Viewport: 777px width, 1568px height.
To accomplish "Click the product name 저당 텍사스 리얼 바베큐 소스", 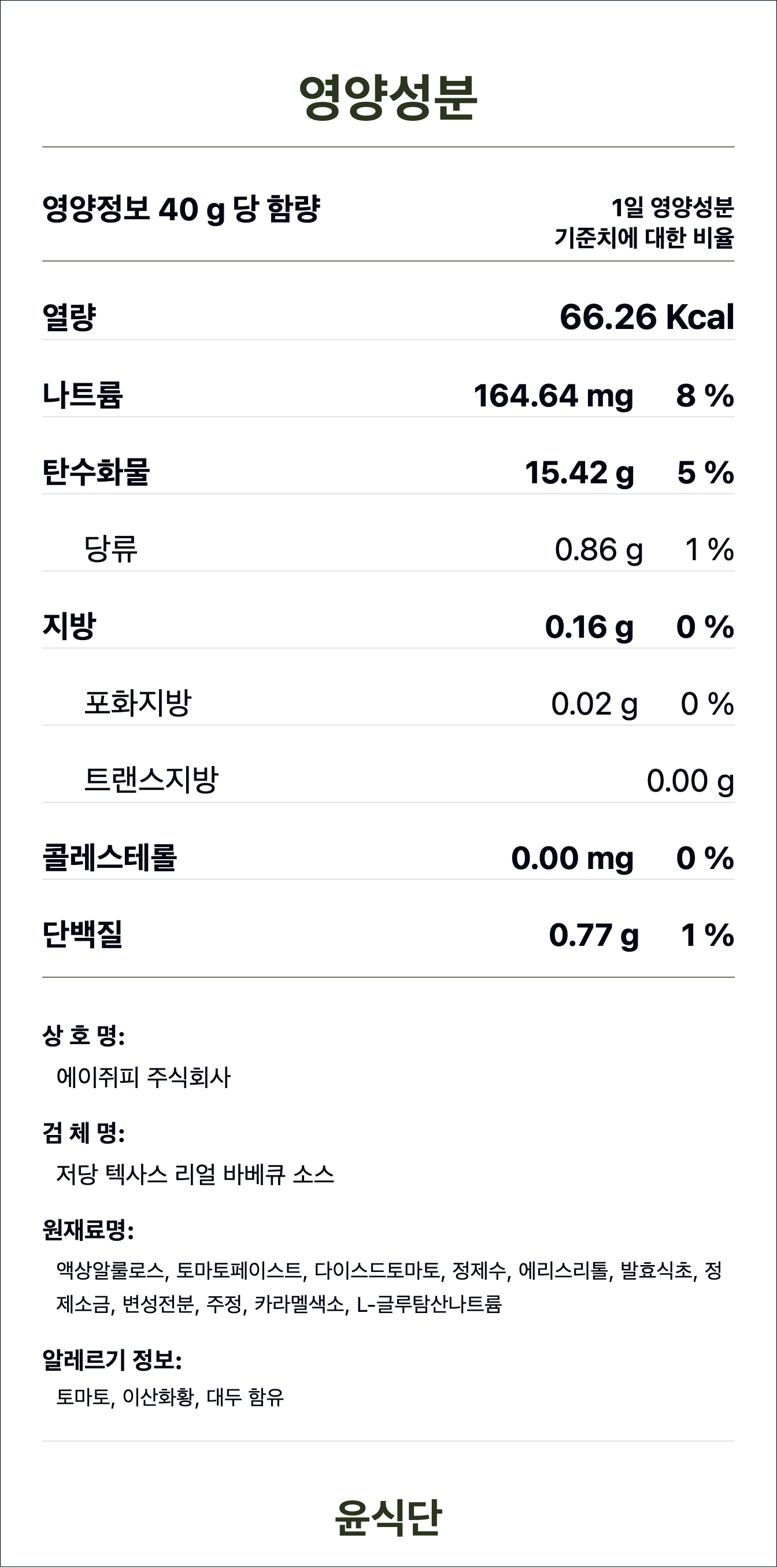I will 195,1174.
